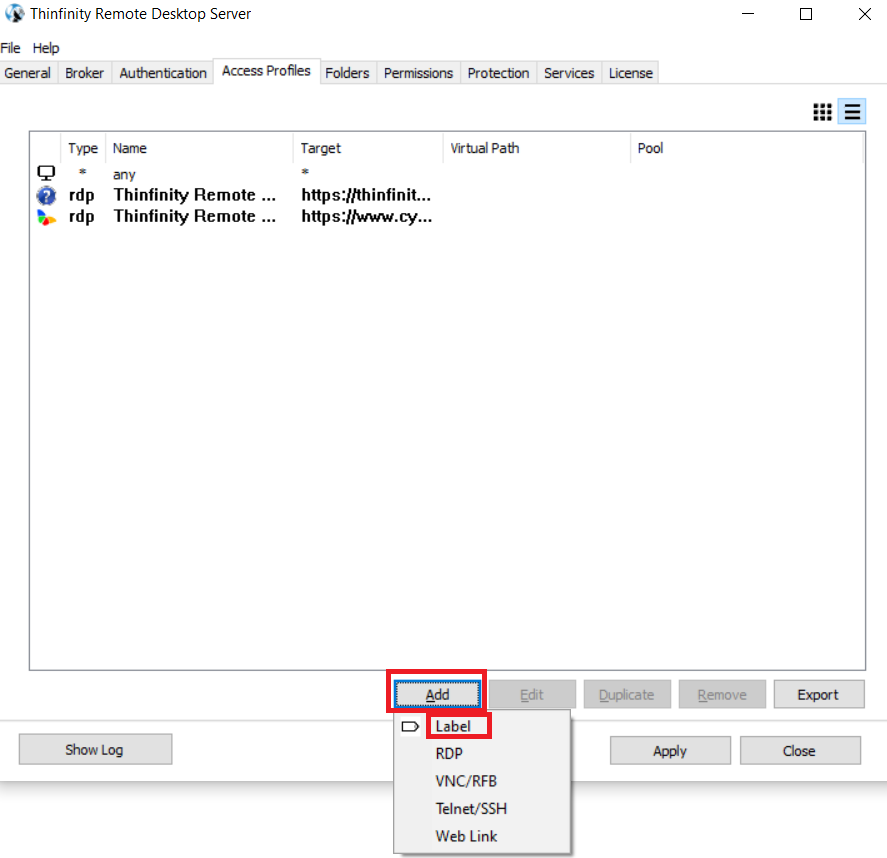Click Show Log to view server logs
The width and height of the screenshot is (887, 858).
[95, 748]
